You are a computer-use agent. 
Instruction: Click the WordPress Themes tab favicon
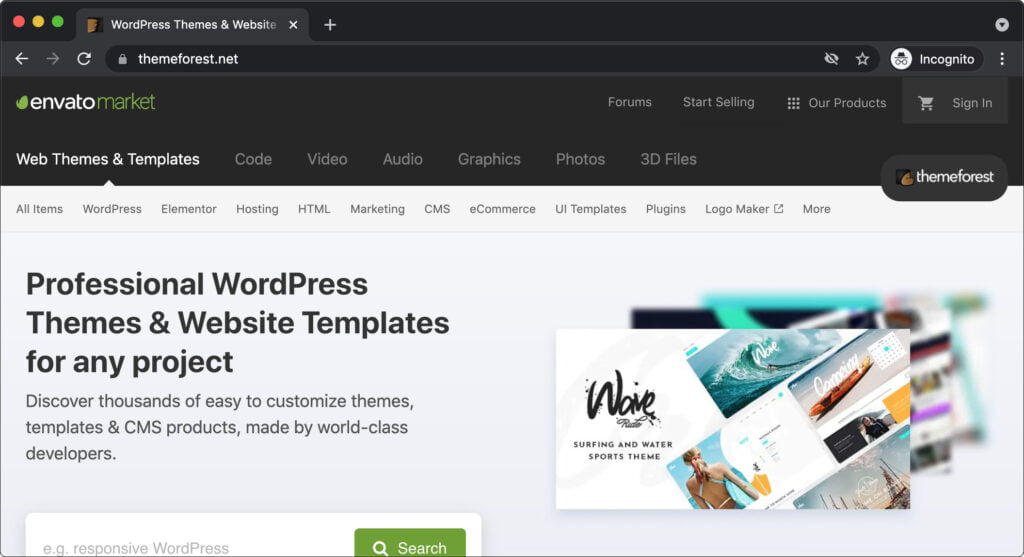pos(94,25)
